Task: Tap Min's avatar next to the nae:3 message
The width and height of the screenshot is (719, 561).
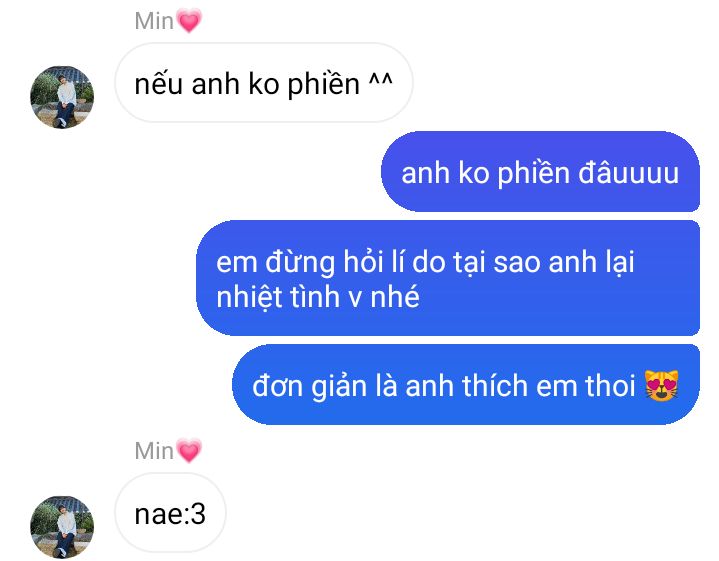Action: [62, 527]
